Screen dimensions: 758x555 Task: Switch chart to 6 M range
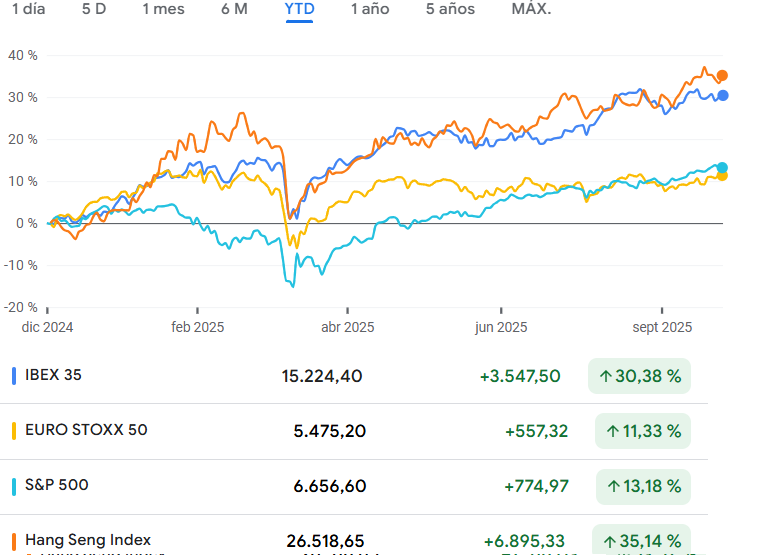pyautogui.click(x=234, y=9)
